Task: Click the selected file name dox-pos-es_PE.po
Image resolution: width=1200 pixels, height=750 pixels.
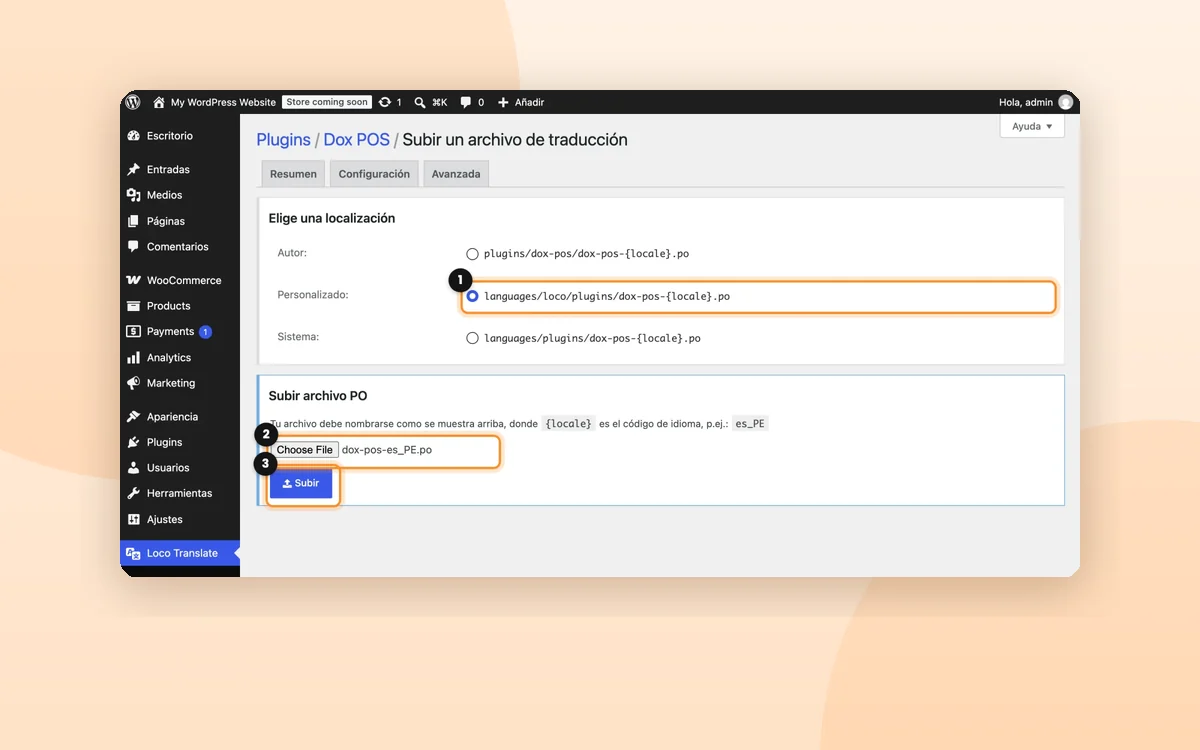Action: [x=387, y=450]
